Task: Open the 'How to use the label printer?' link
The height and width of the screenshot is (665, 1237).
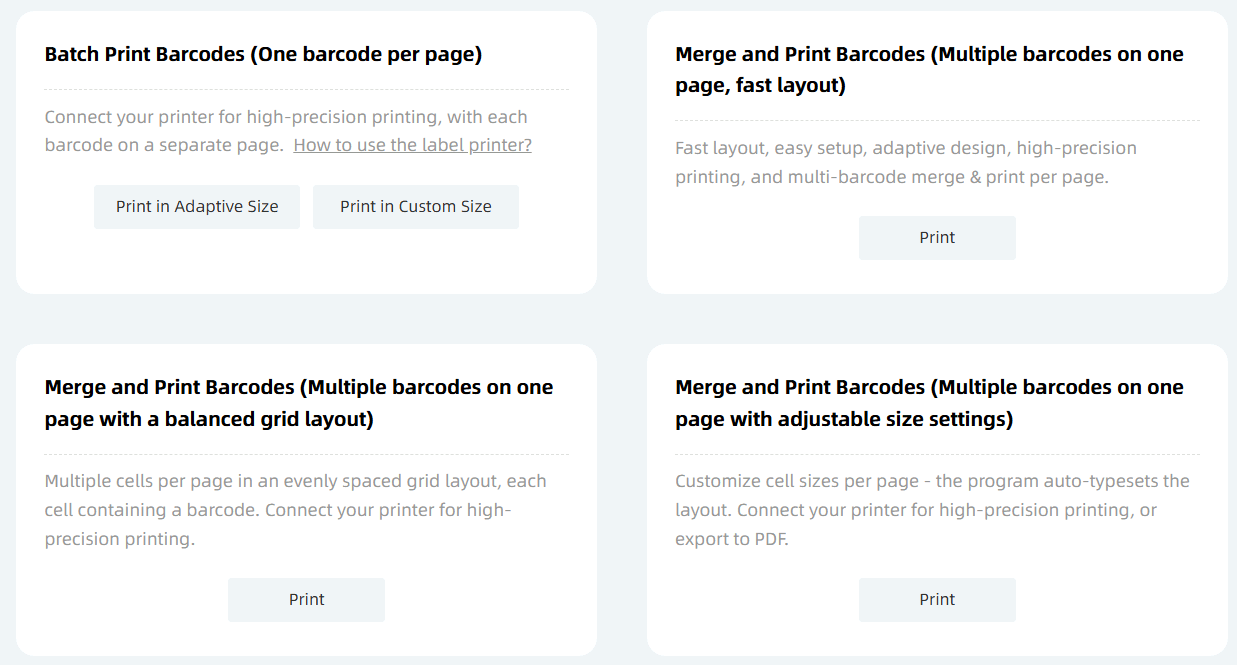Action: 412,145
